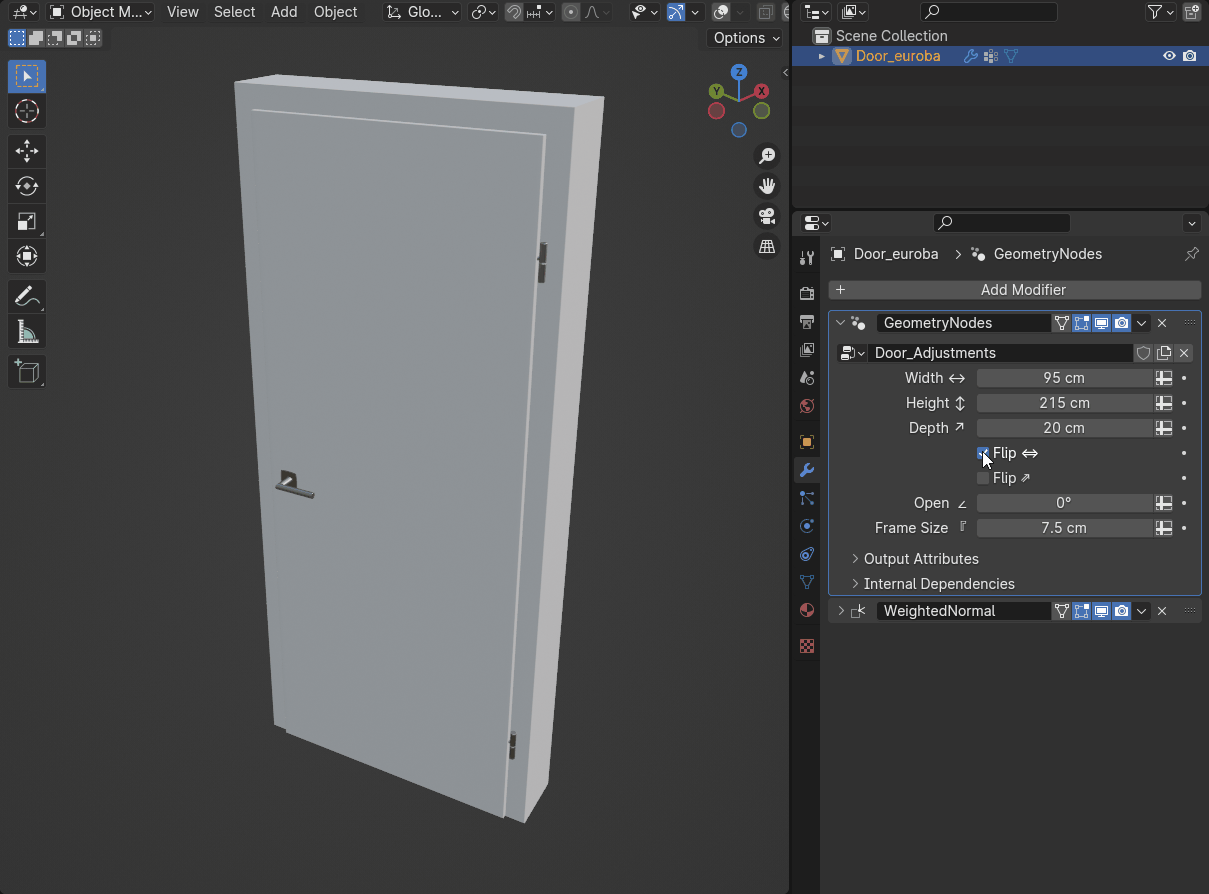Open the Add menu
This screenshot has width=1209, height=894.
click(284, 12)
